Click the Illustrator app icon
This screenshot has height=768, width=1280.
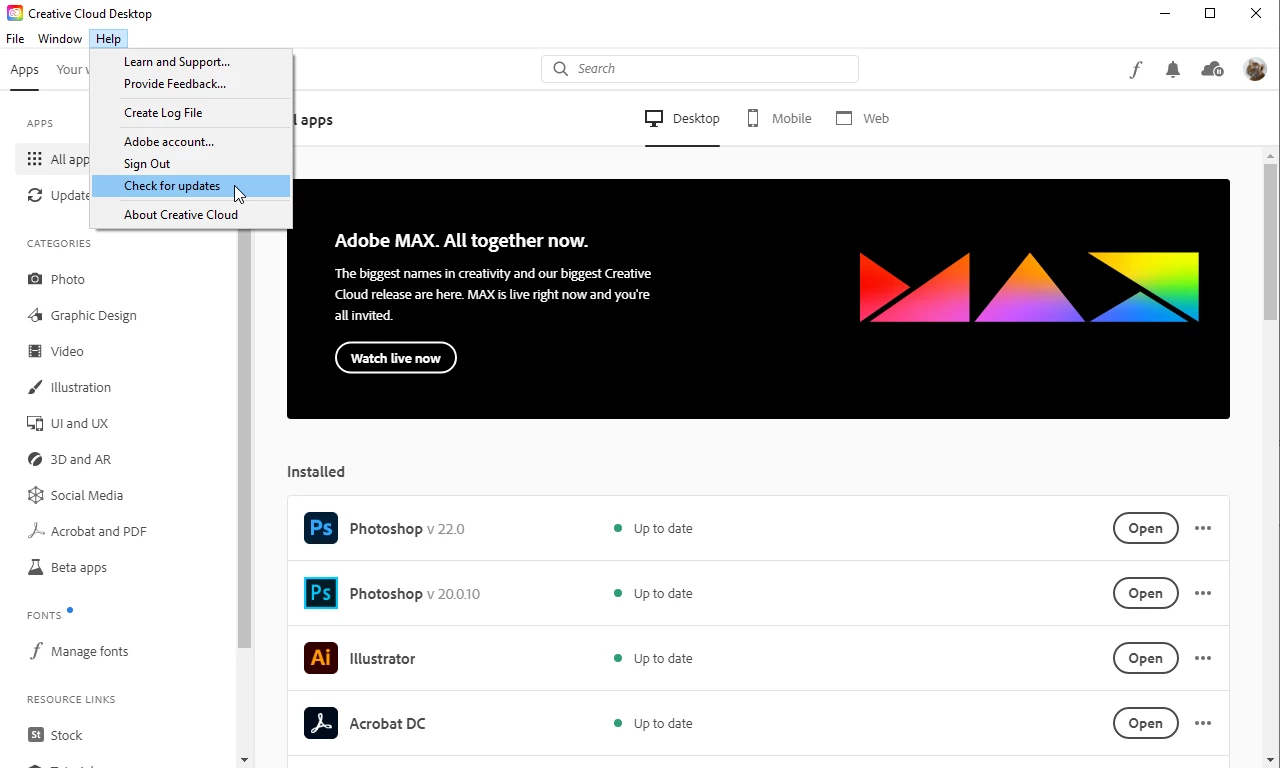(x=321, y=658)
